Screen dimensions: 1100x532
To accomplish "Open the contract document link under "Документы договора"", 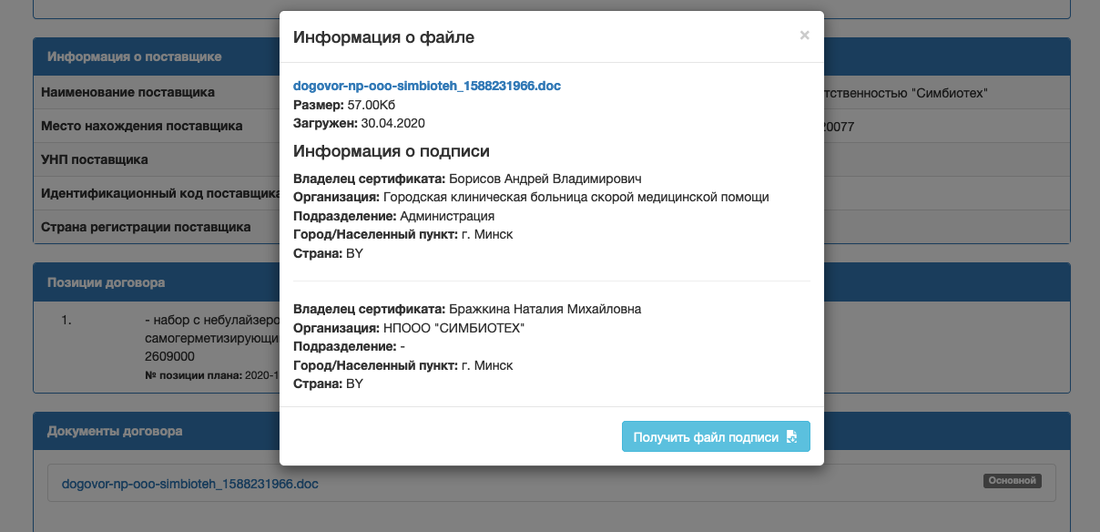I will point(190,484).
